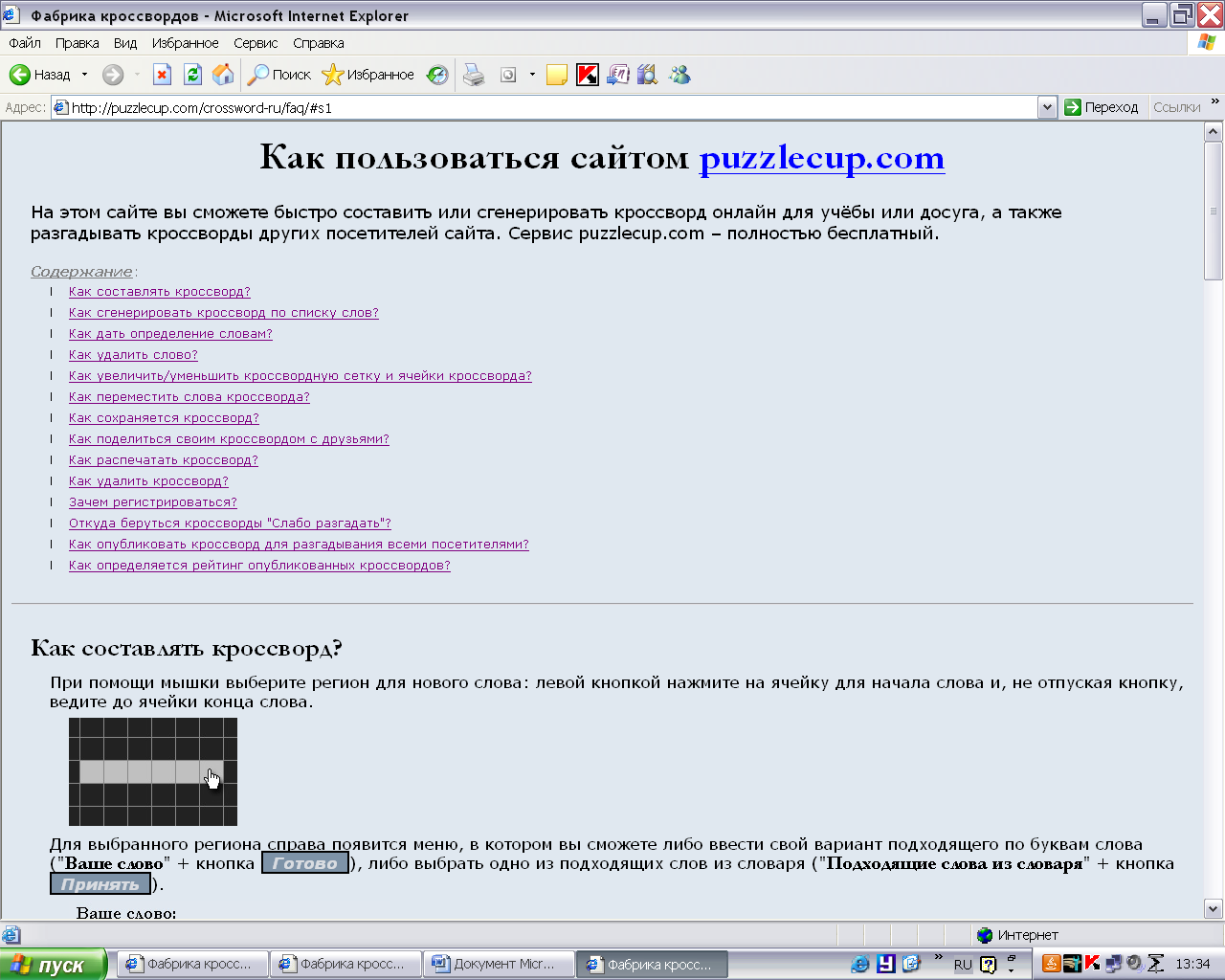Click the vertical scrollbar thumb
The width and height of the screenshot is (1225, 980).
(x=1214, y=211)
